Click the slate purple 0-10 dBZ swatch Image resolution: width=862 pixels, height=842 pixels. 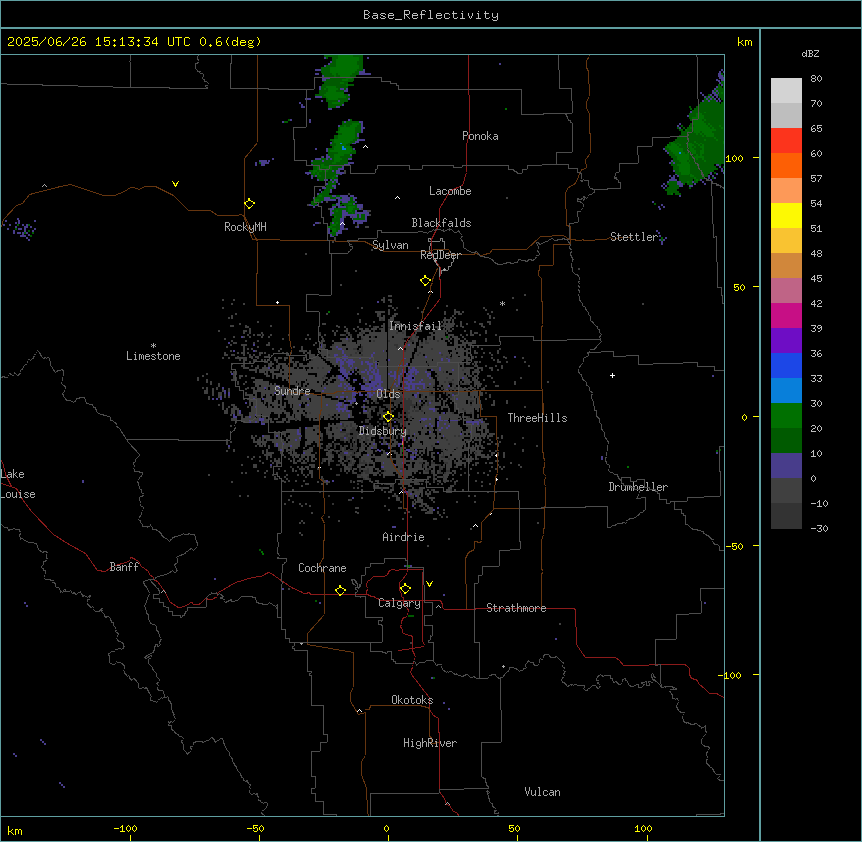point(786,466)
